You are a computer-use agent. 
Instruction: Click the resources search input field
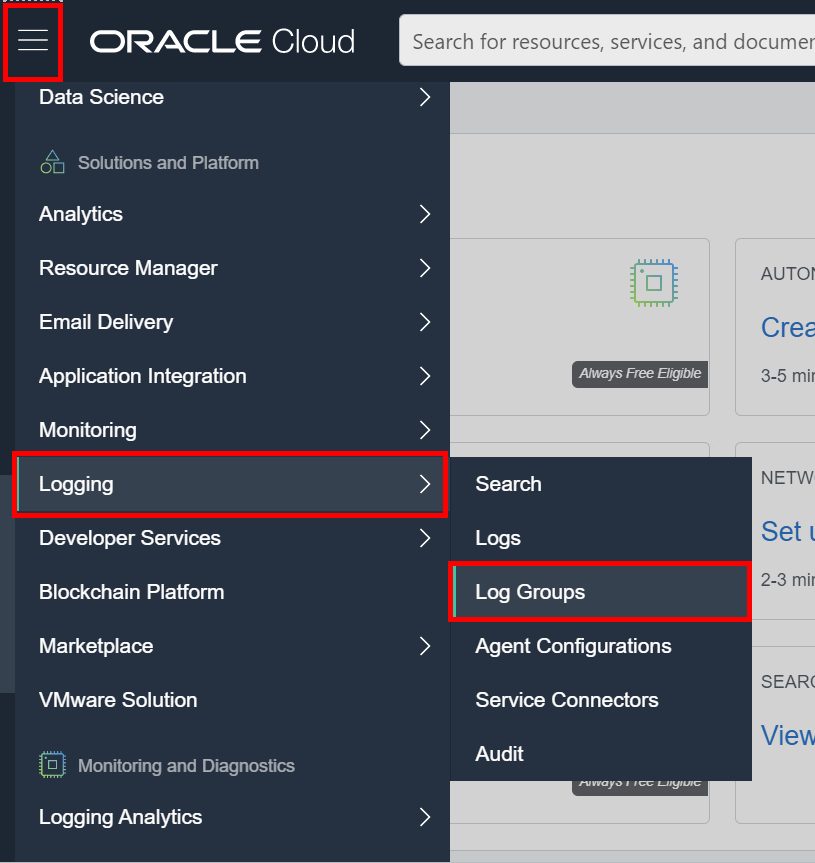(610, 41)
